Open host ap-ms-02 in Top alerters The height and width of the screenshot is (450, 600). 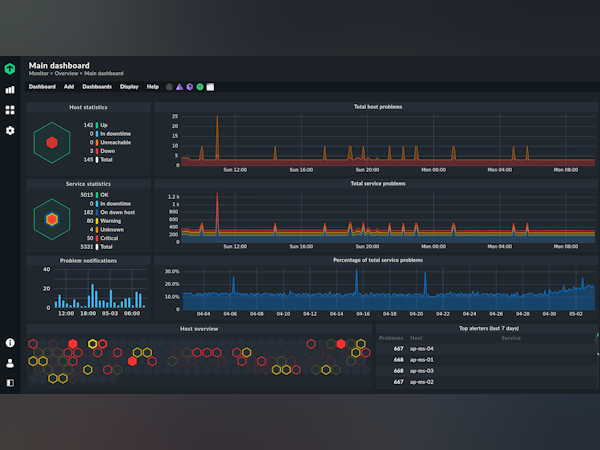click(x=422, y=382)
